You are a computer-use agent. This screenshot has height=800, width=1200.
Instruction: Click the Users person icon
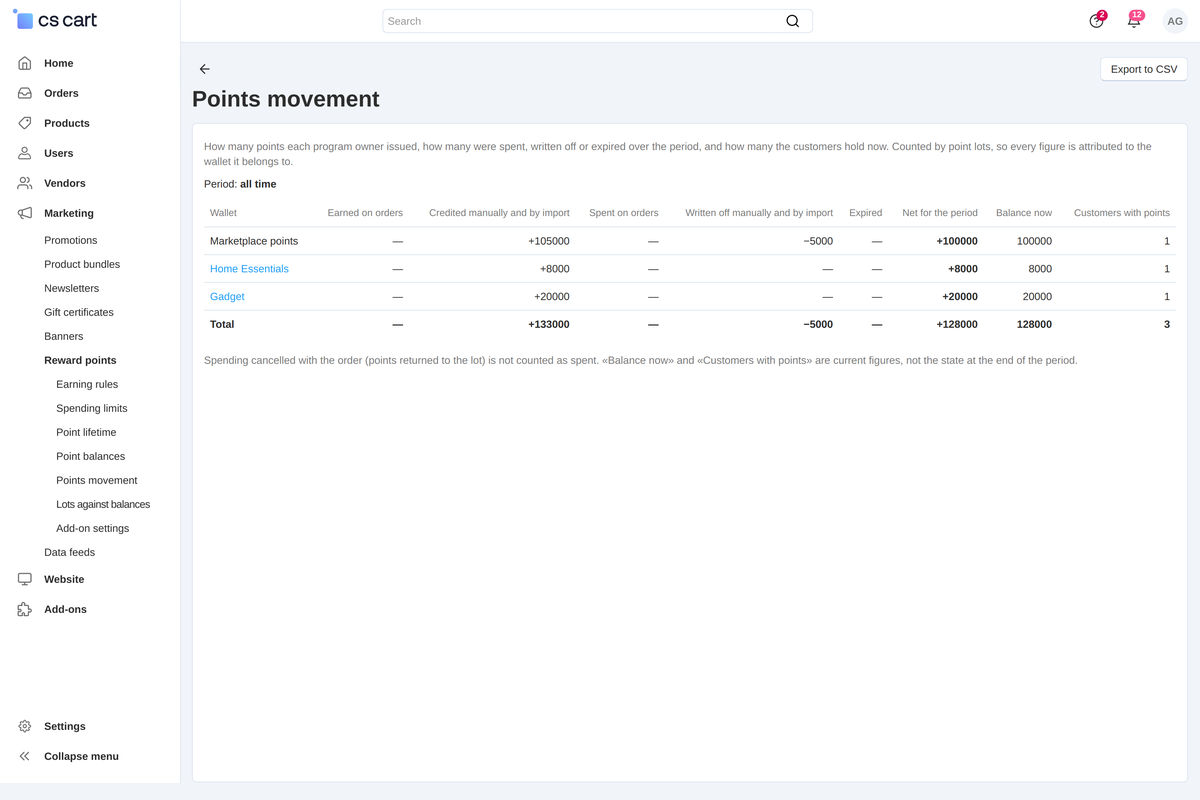25,153
